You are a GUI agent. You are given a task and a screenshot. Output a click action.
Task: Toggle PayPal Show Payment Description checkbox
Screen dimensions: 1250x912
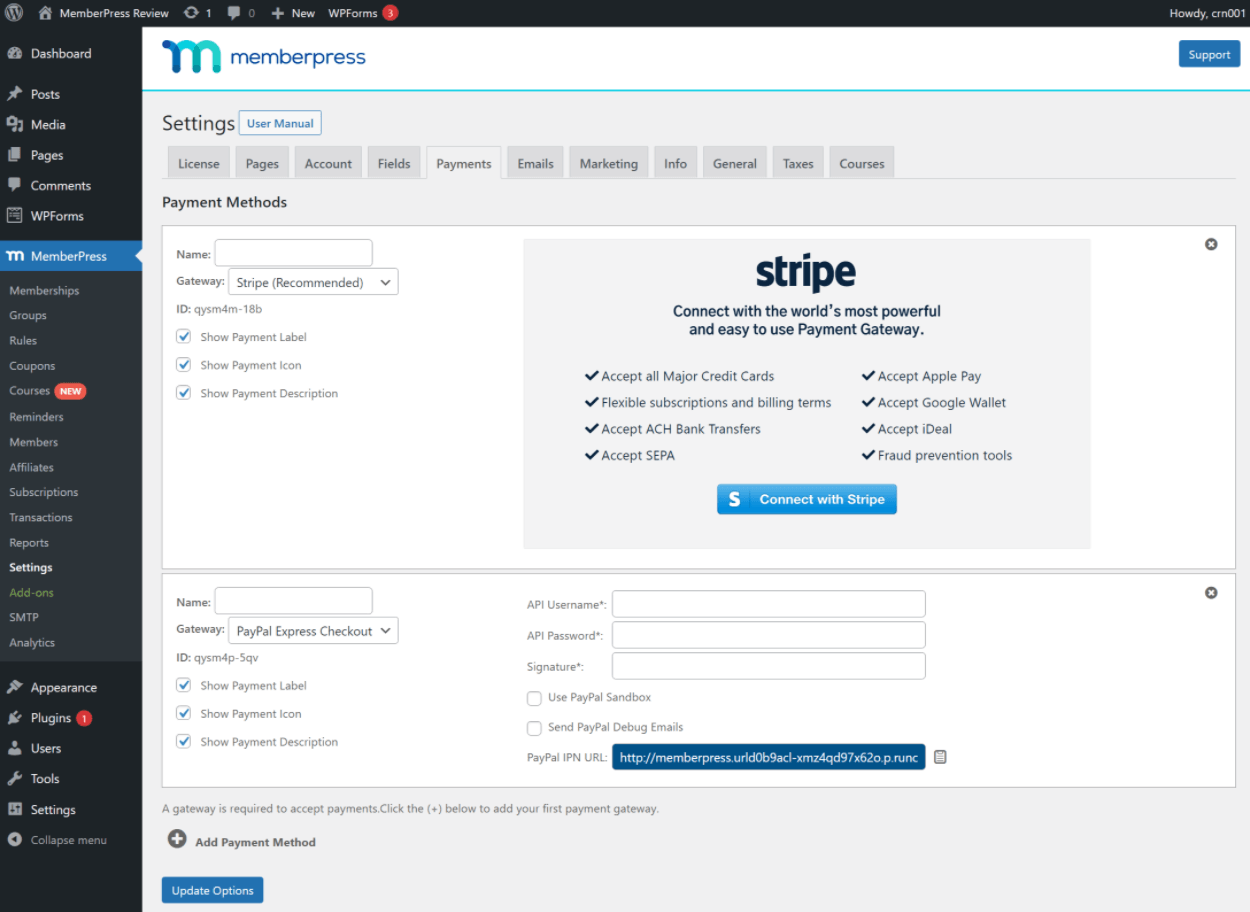pyautogui.click(x=184, y=741)
